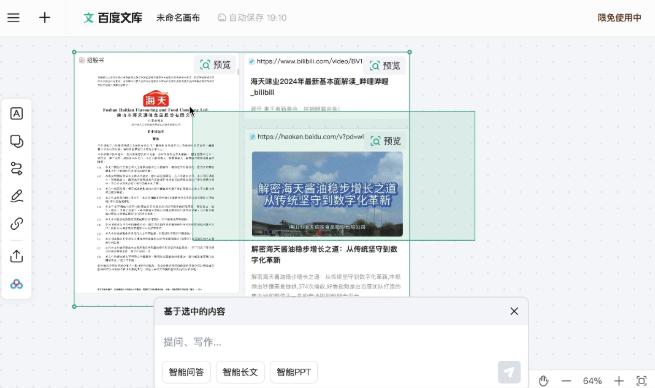Select the connector flow tool
Image resolution: width=655 pixels, height=388 pixels.
[16, 169]
